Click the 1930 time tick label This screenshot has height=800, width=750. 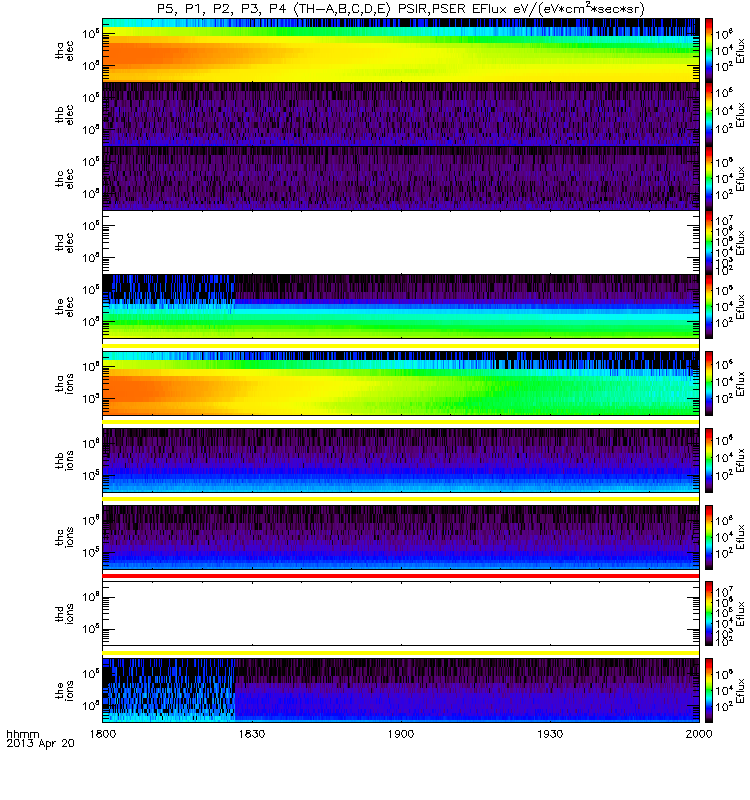tap(550, 734)
